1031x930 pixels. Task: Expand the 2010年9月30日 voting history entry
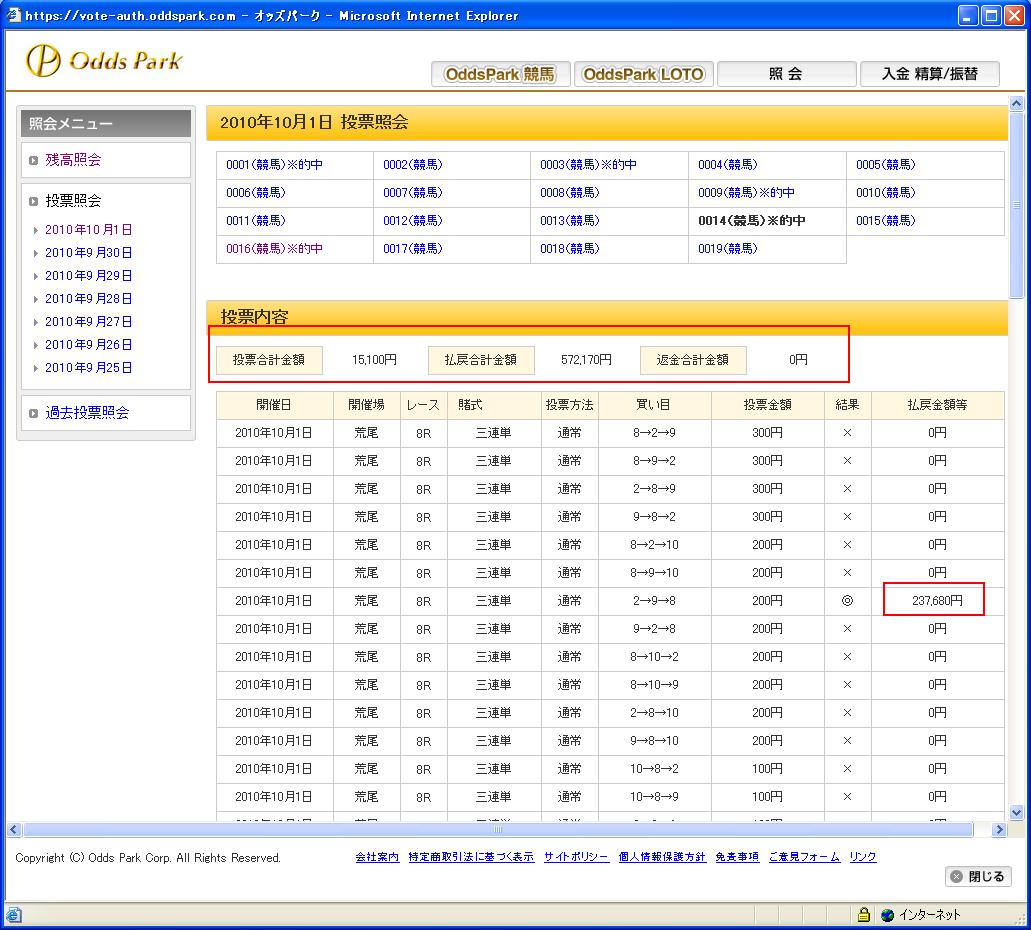tap(88, 253)
